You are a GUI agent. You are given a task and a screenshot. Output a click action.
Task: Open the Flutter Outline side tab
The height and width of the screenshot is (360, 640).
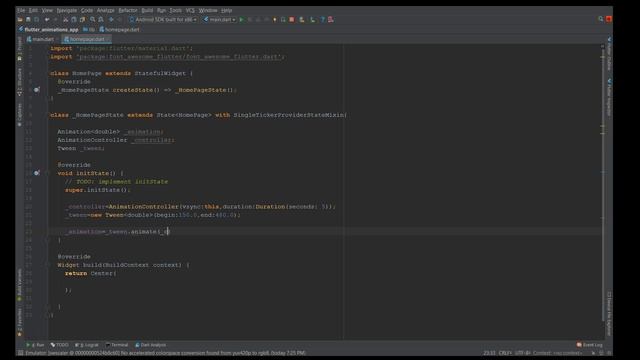click(609, 53)
